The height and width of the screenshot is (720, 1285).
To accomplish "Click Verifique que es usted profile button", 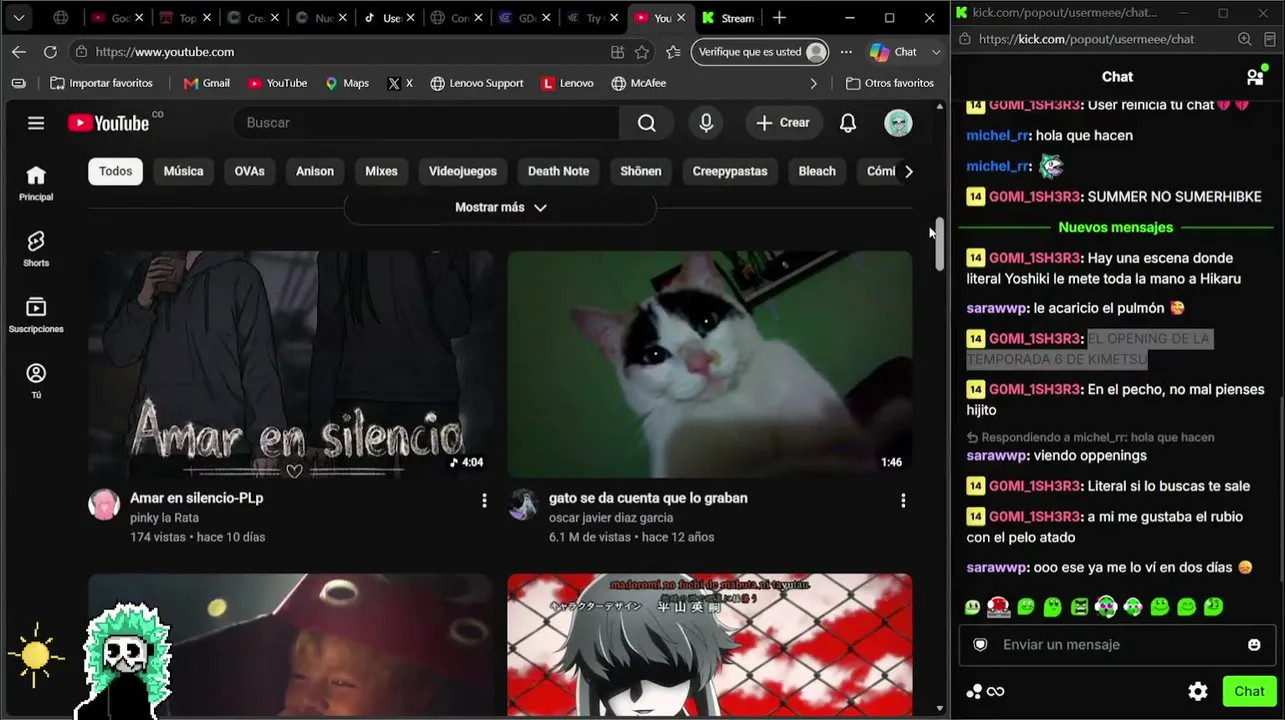I will [761, 52].
